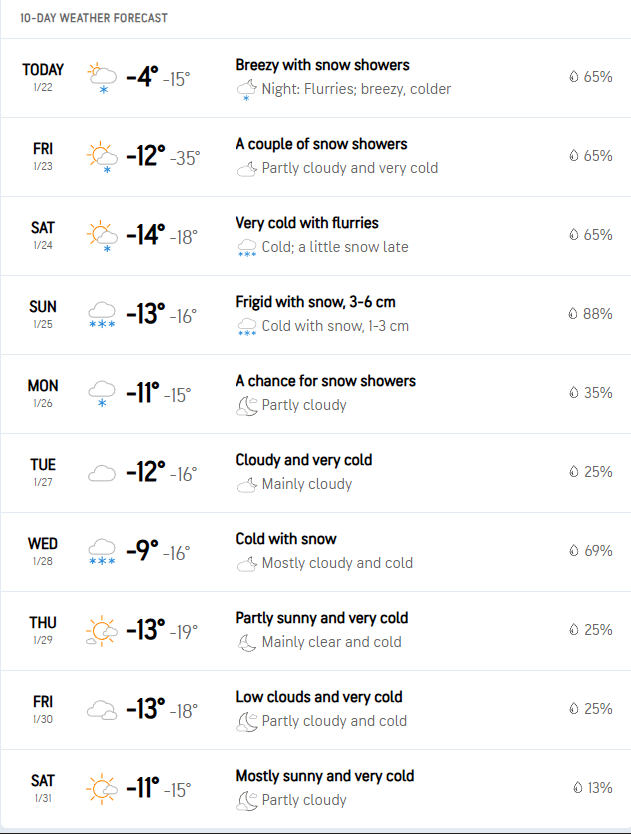
Task: Open the 'Breezy with snow showers' forecast
Action: point(322,65)
